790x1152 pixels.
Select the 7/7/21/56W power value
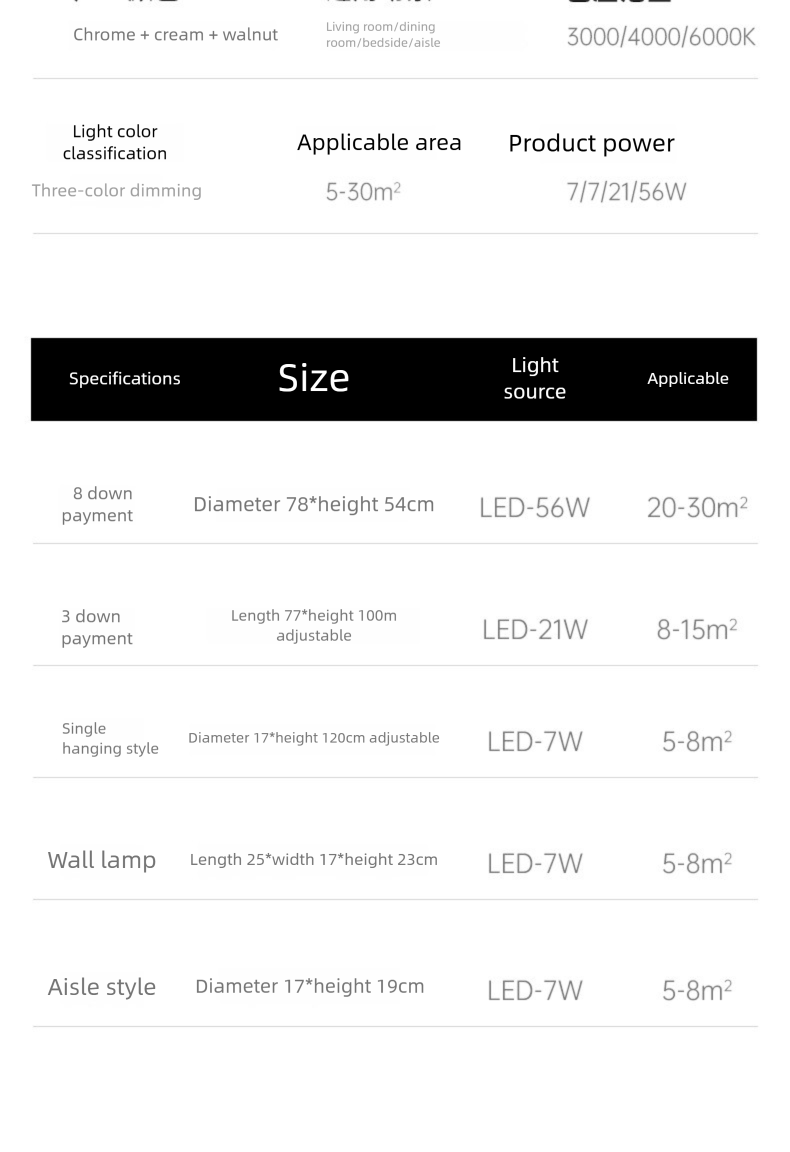626,191
